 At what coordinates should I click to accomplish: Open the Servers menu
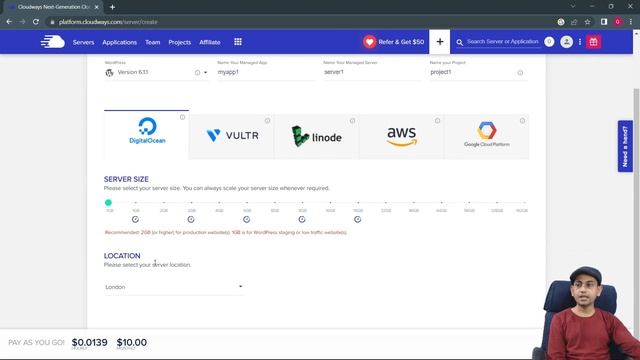point(83,42)
